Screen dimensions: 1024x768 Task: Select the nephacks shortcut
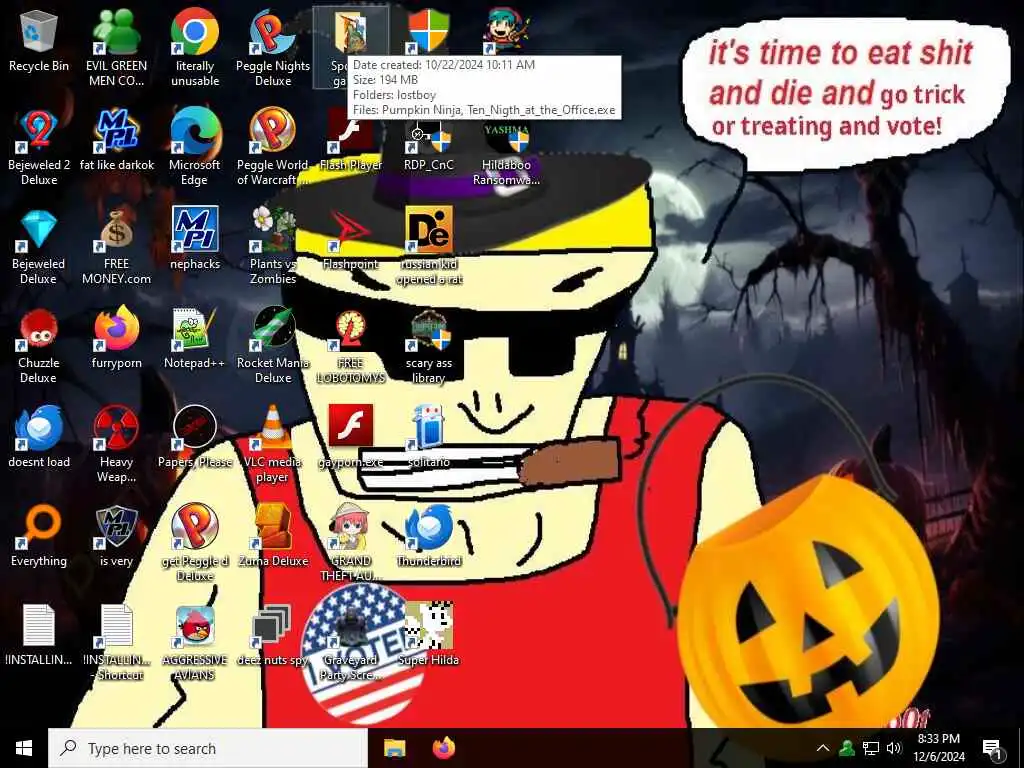[195, 239]
